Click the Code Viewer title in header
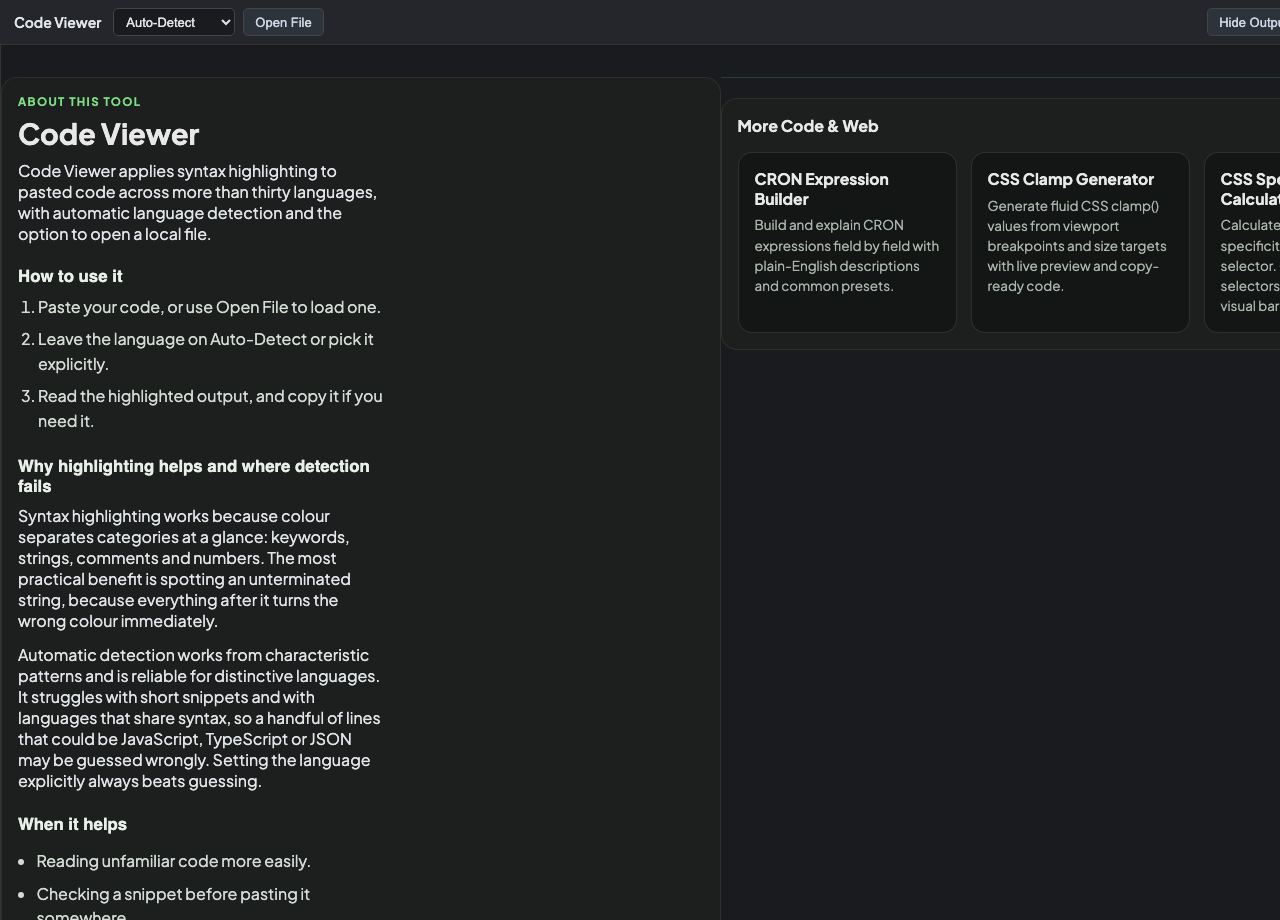This screenshot has height=920, width=1280. 57,22
